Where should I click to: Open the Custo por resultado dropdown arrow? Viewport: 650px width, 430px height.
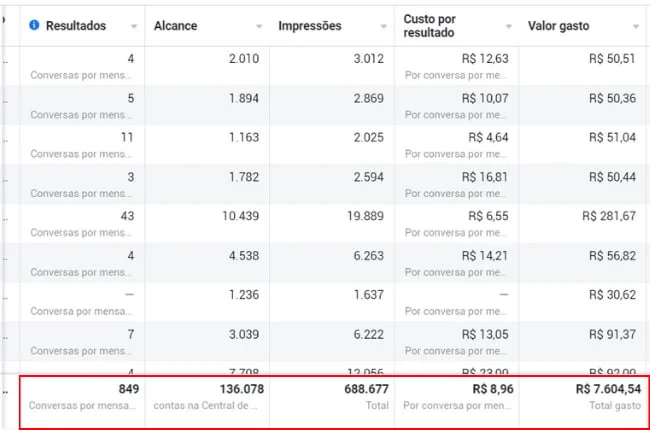509,27
